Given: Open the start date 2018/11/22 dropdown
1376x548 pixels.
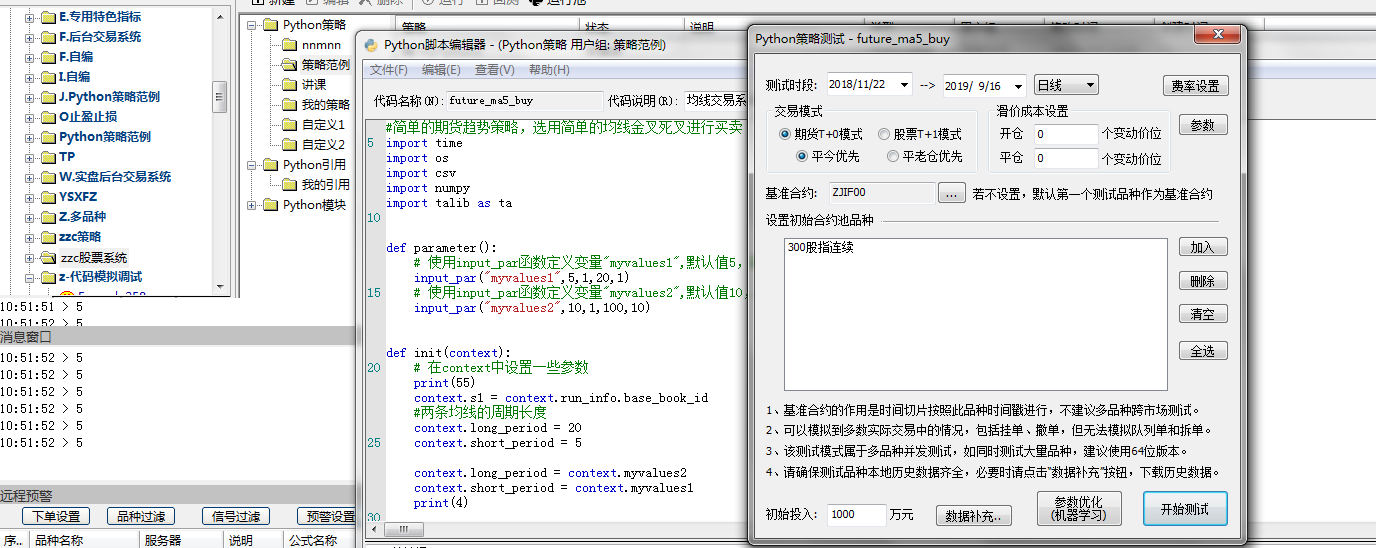Looking at the screenshot, I should coord(904,86).
